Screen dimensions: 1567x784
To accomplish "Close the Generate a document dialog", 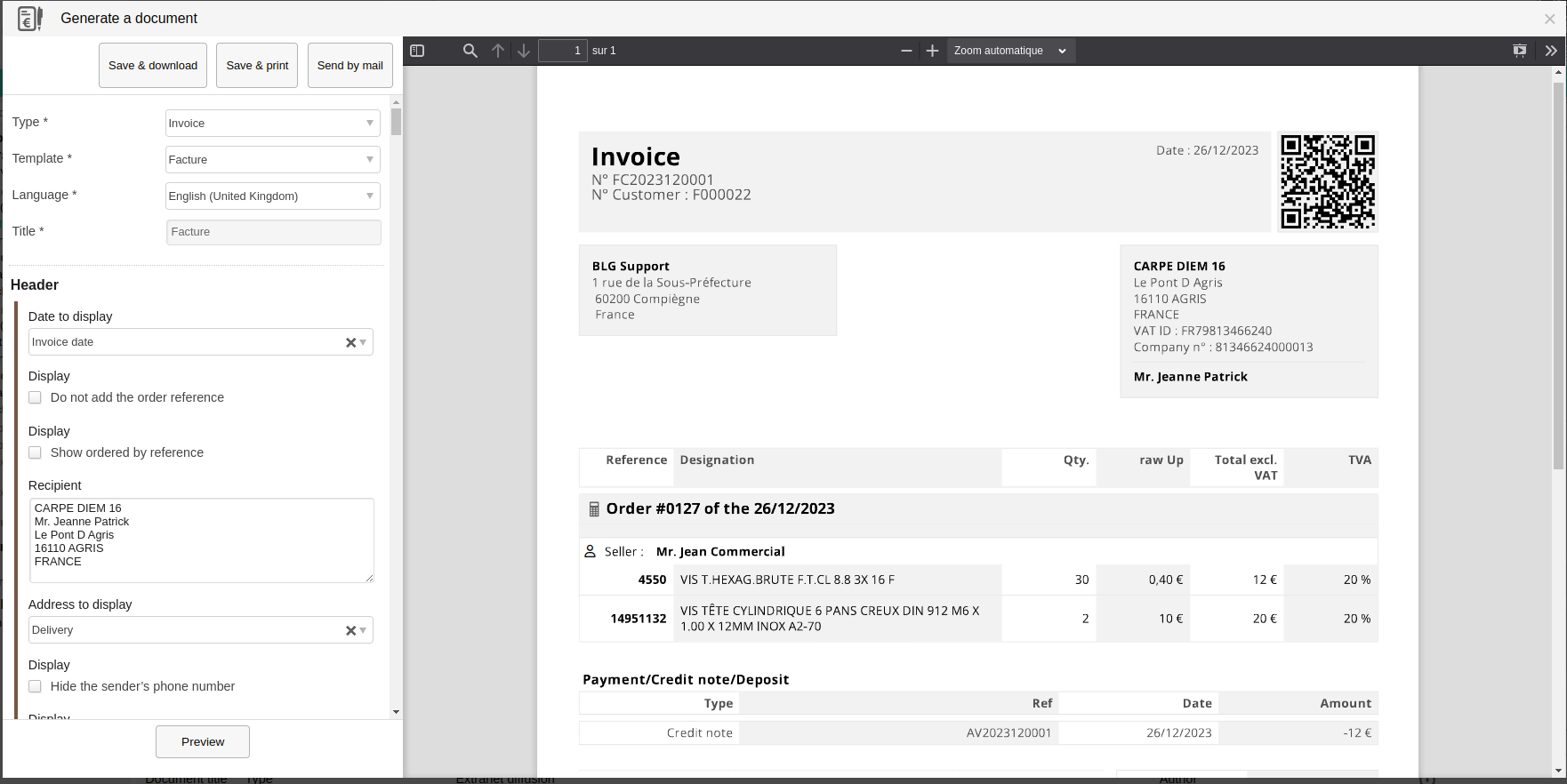I will pyautogui.click(x=1550, y=19).
